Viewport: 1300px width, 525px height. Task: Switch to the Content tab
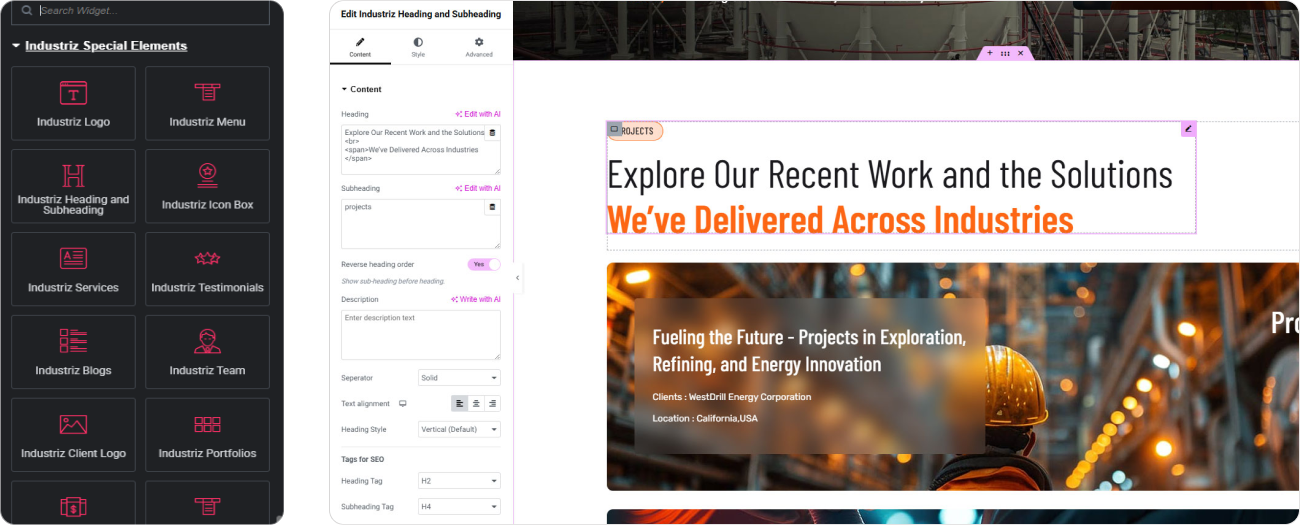tap(360, 47)
